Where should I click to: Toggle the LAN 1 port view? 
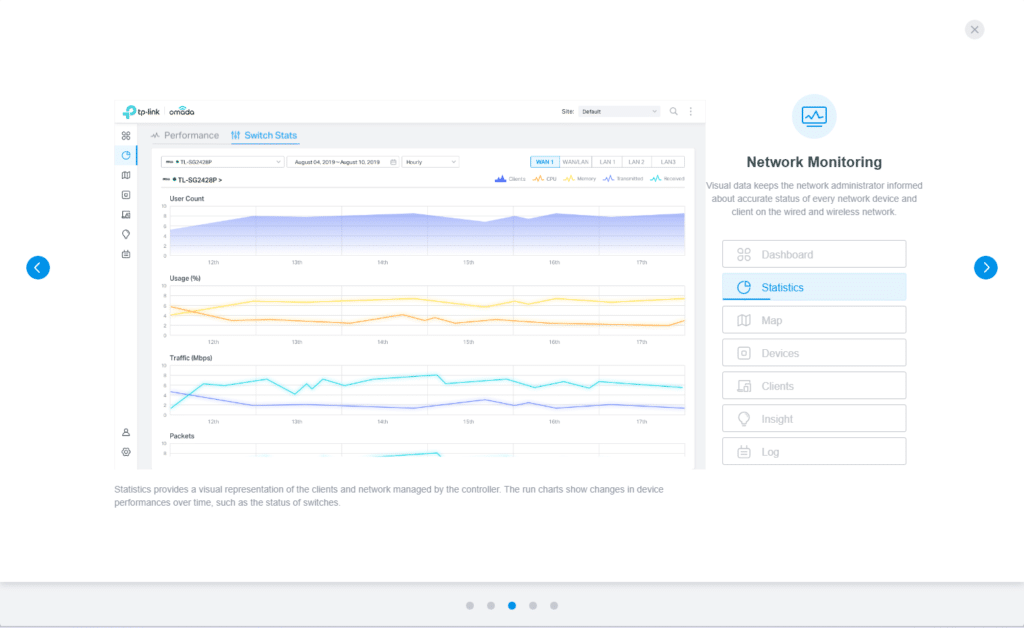(x=606, y=161)
